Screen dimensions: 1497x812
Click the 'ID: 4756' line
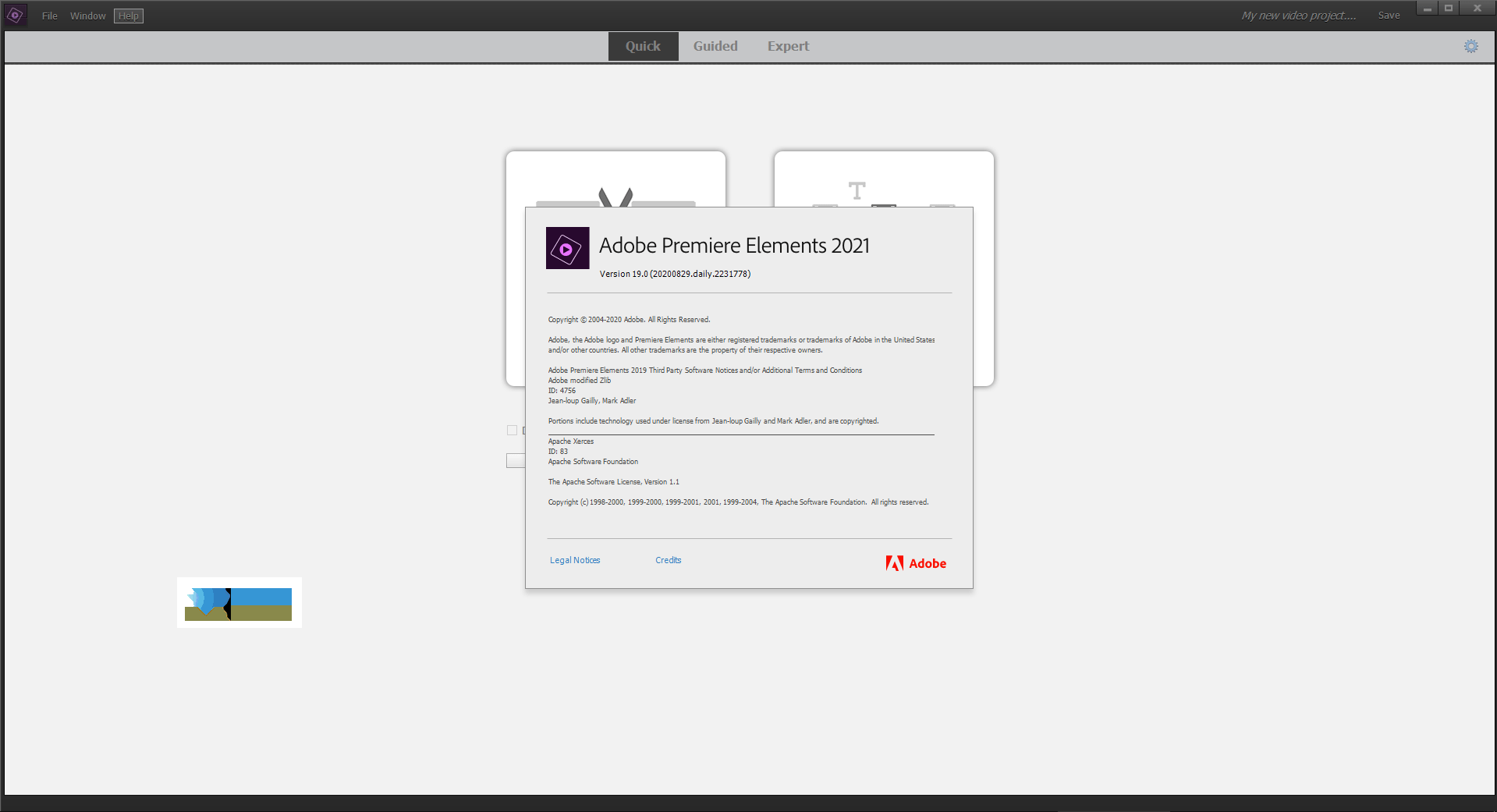tap(562, 391)
